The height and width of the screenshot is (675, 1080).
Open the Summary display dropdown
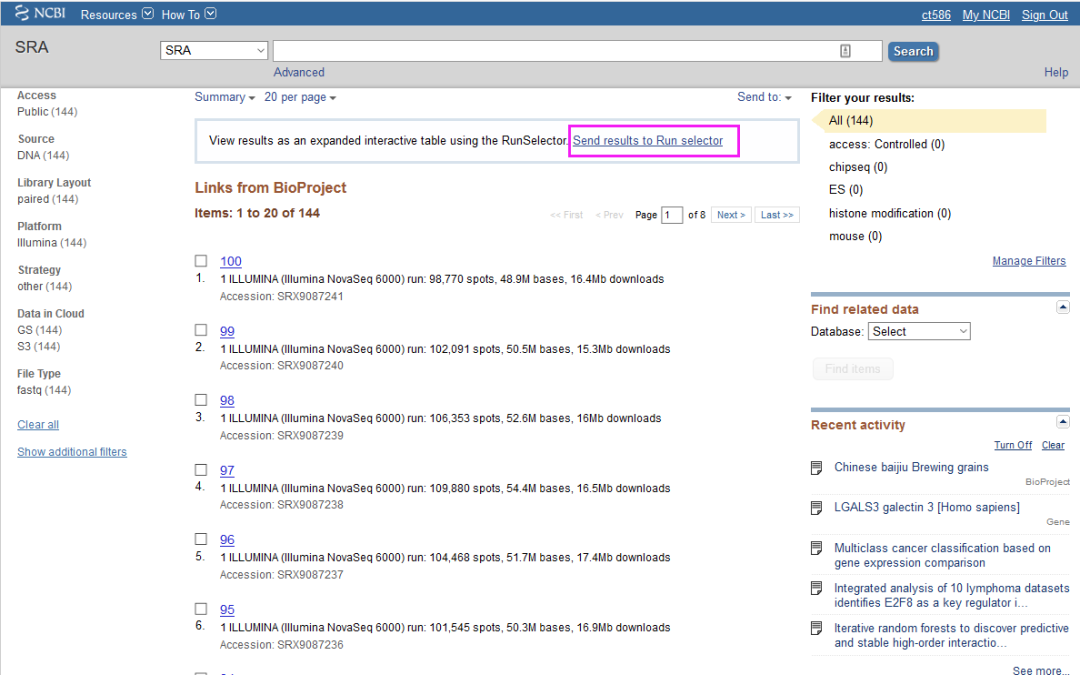pos(225,97)
